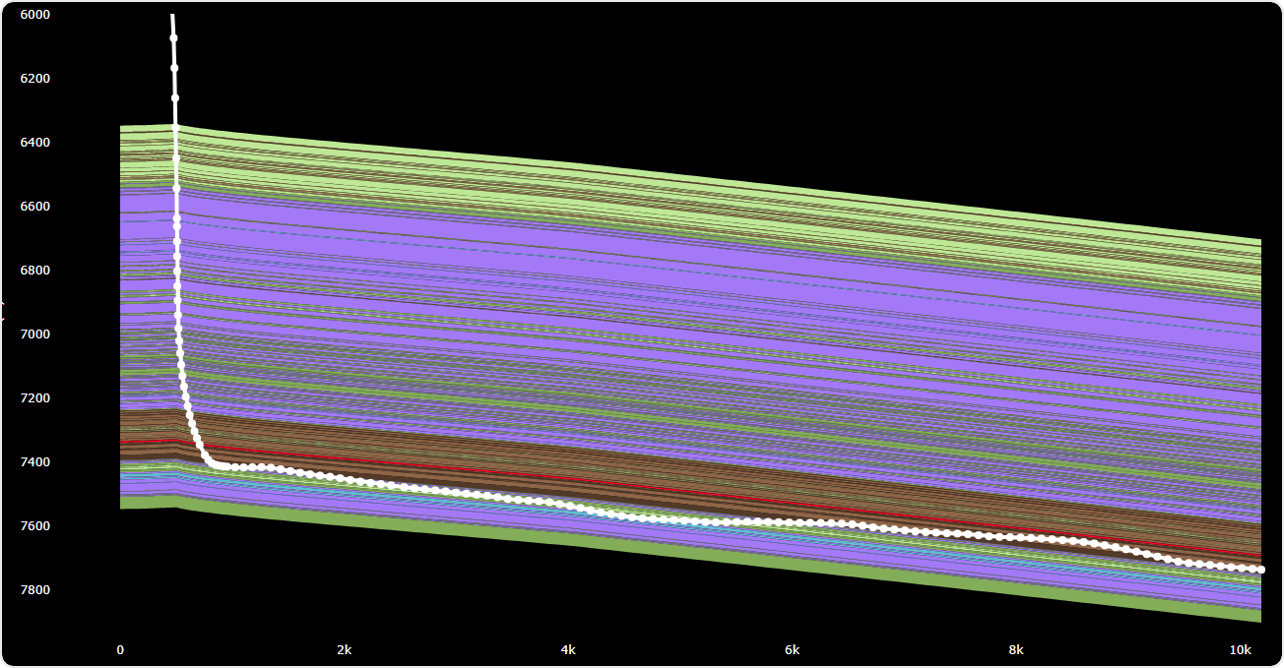This screenshot has height=668, width=1284.
Task: Select the 10k horizontal axis label
Action: coord(1243,649)
